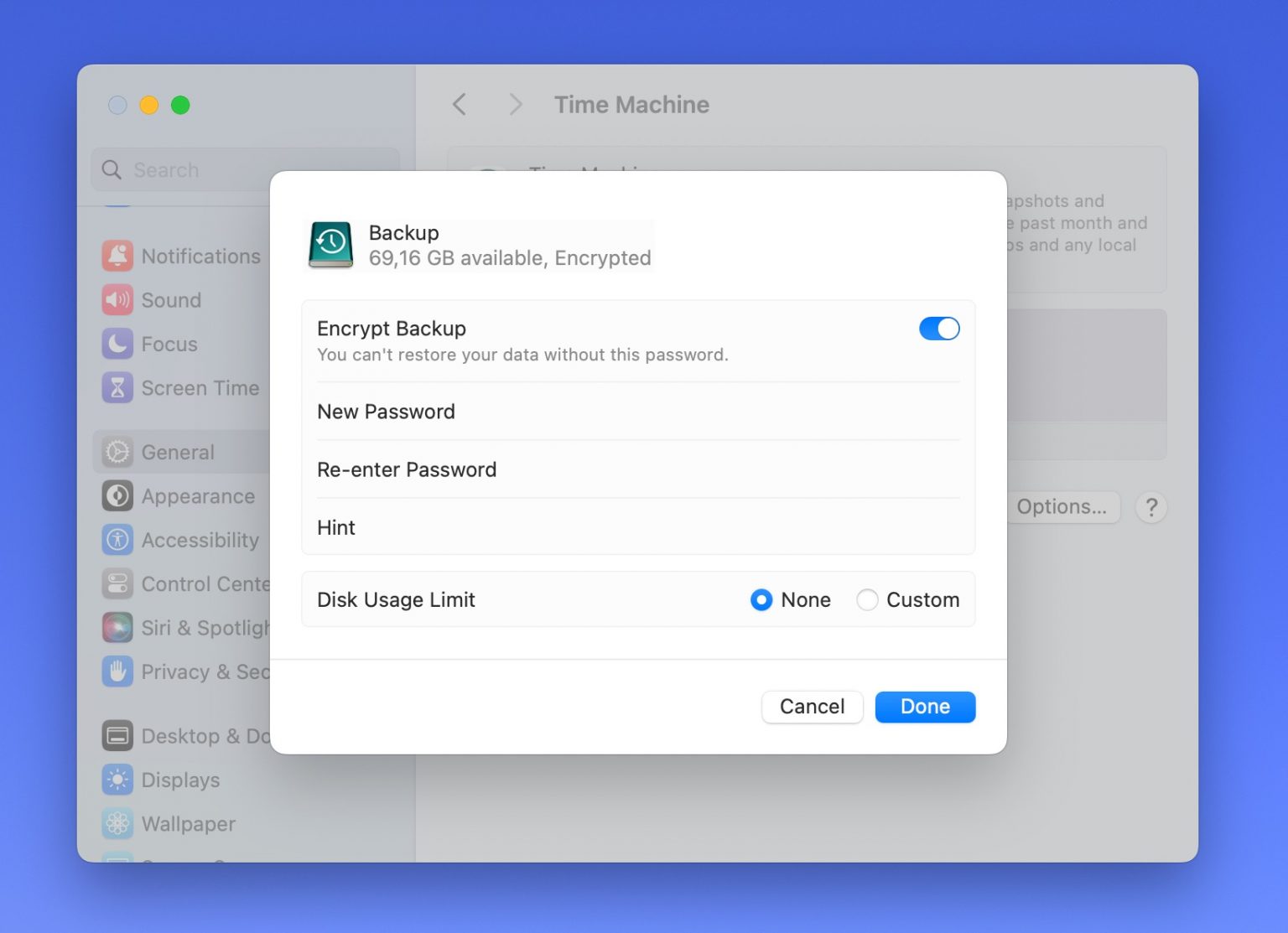Select the None disk usage limit option
Screen dimensions: 1288x933
761,599
